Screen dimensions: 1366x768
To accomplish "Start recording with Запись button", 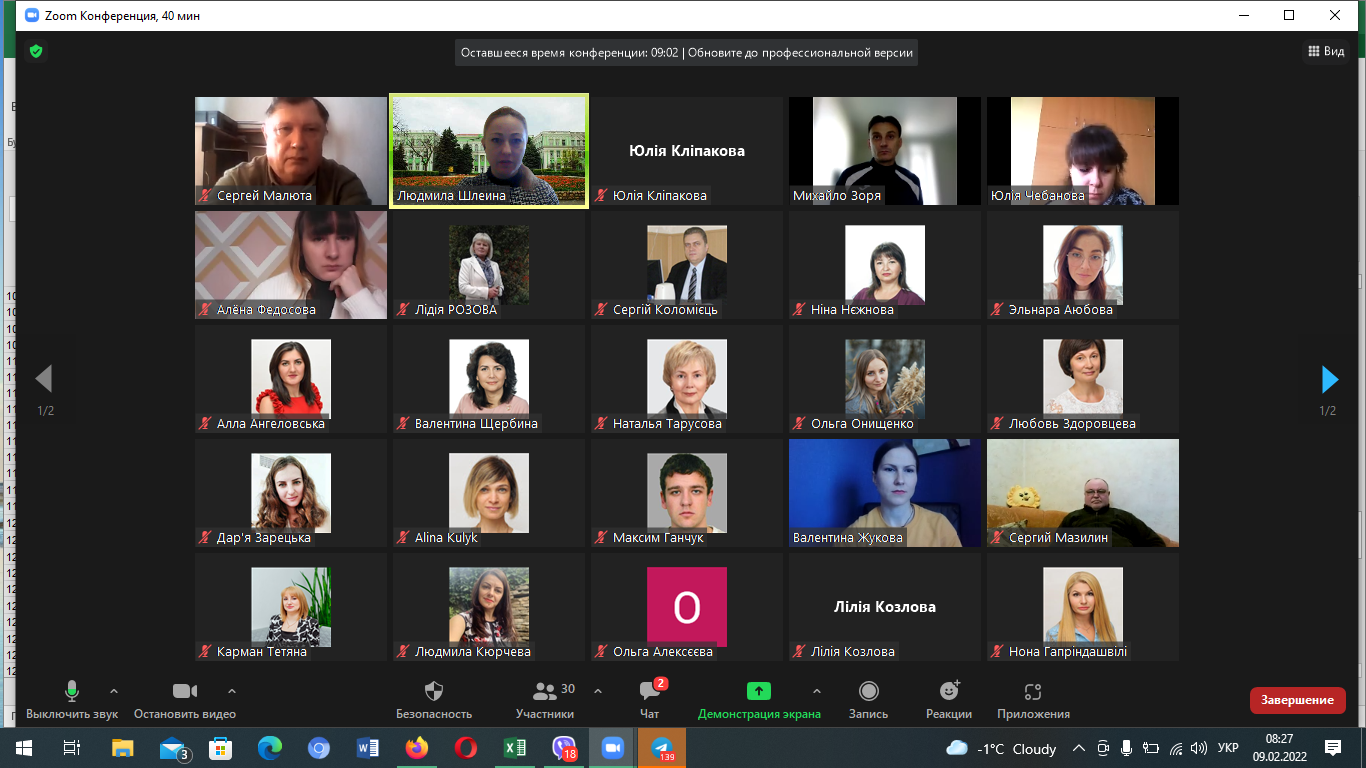I will 869,699.
